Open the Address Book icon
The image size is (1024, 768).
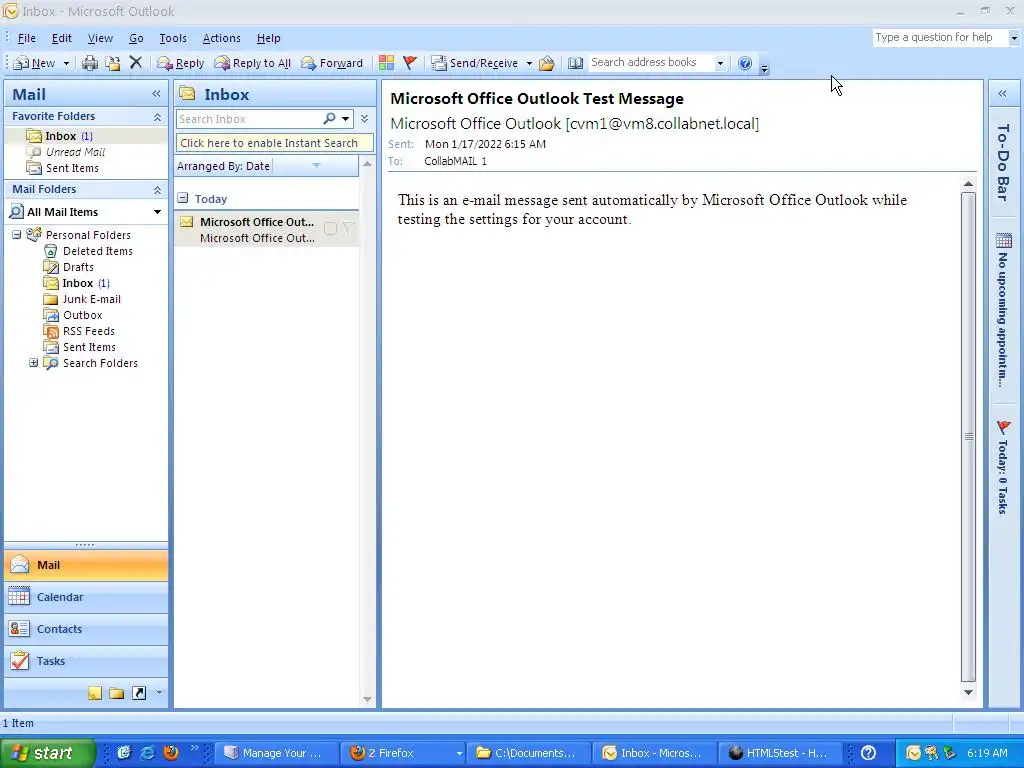[575, 63]
